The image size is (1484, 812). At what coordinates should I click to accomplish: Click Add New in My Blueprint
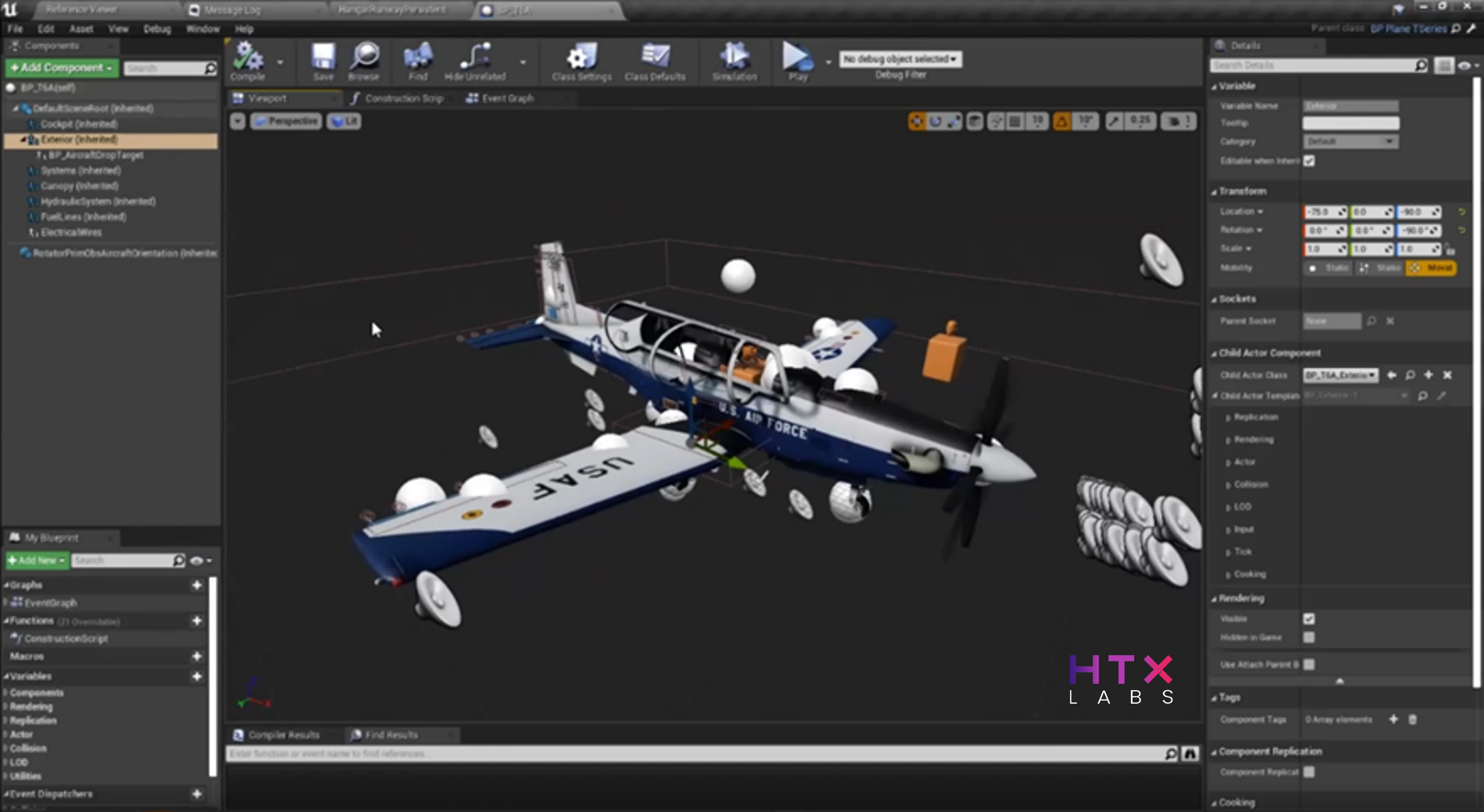[x=37, y=560]
